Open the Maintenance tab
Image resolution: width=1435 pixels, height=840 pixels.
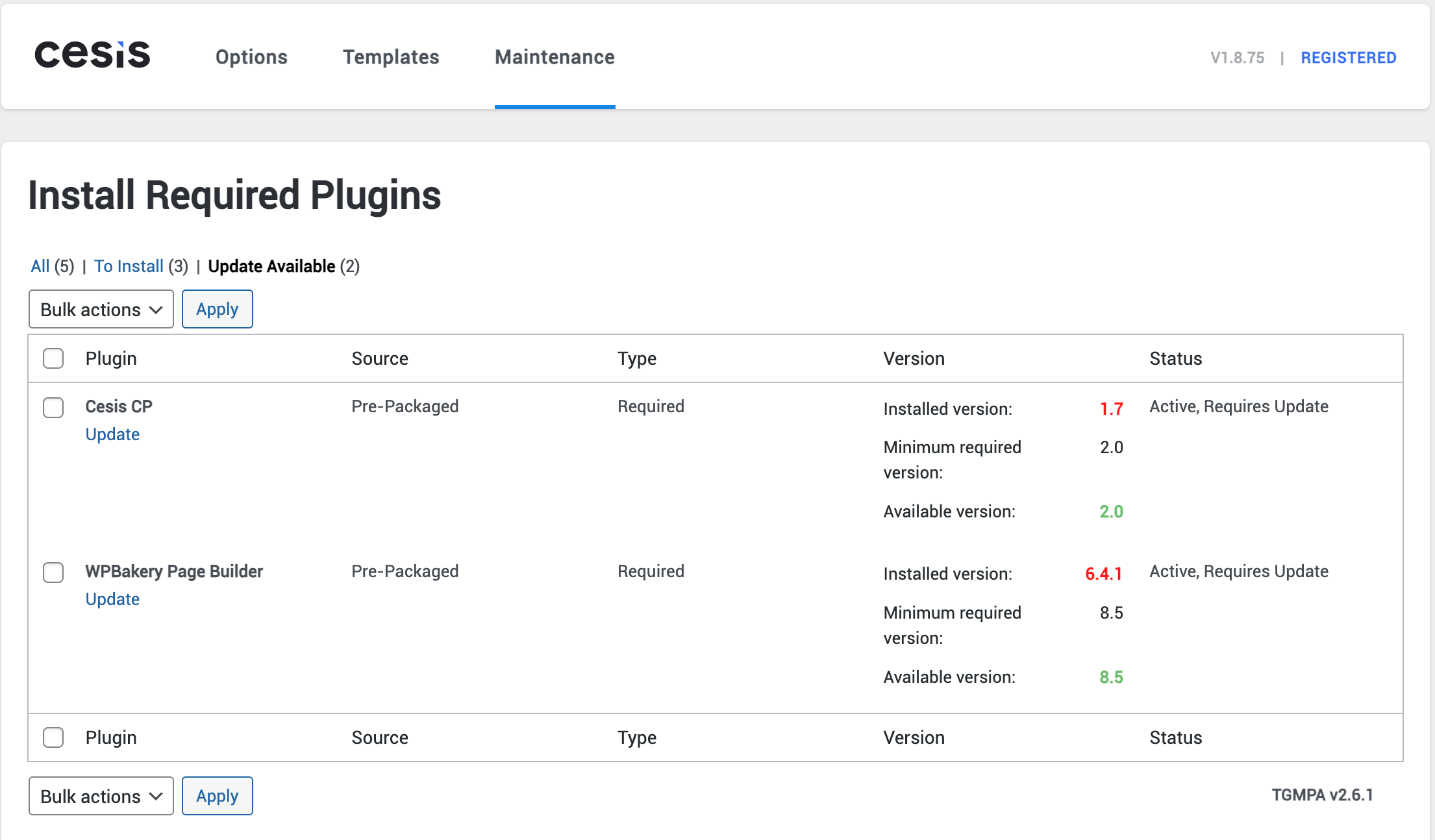555,57
